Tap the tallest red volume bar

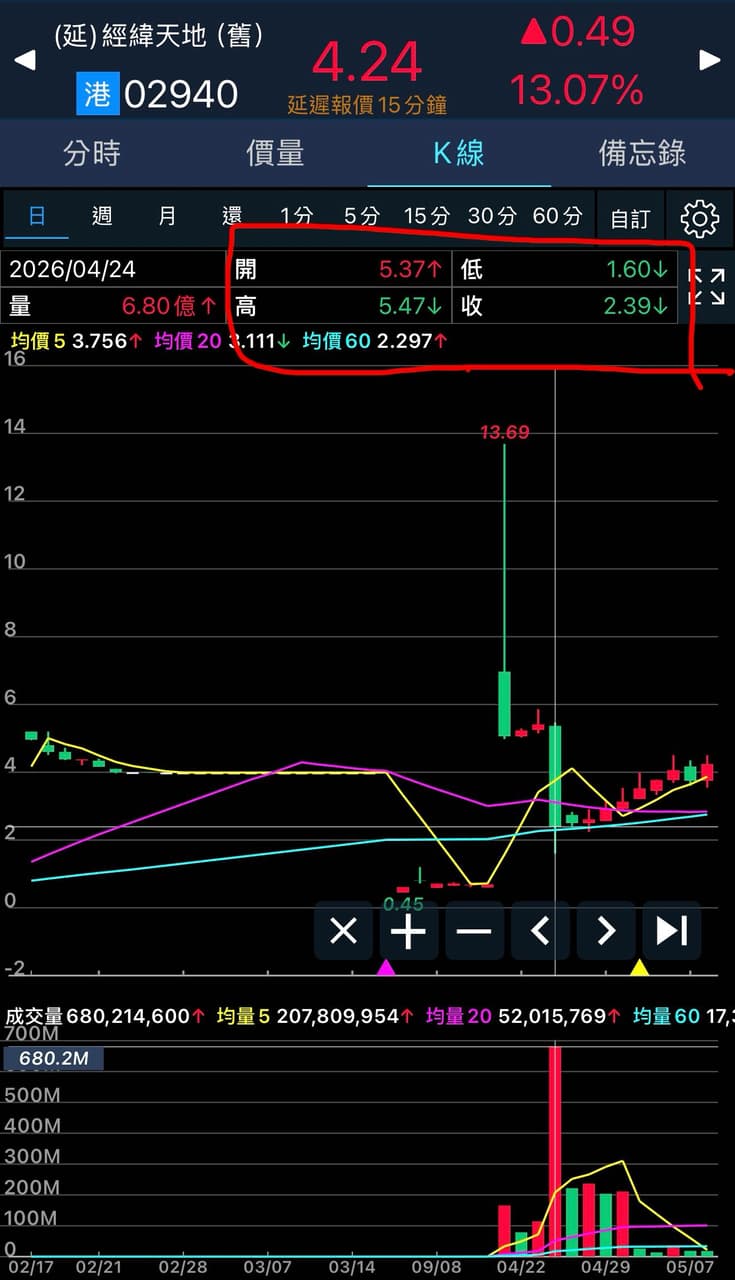(x=555, y=1151)
